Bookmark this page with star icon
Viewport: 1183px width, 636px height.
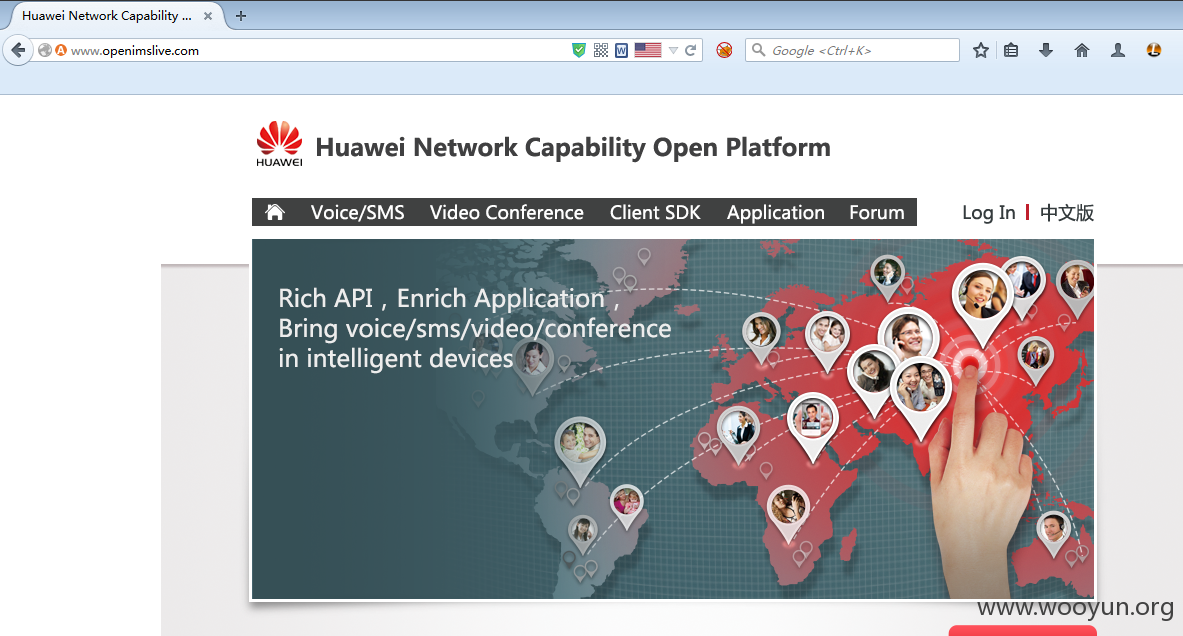point(981,51)
